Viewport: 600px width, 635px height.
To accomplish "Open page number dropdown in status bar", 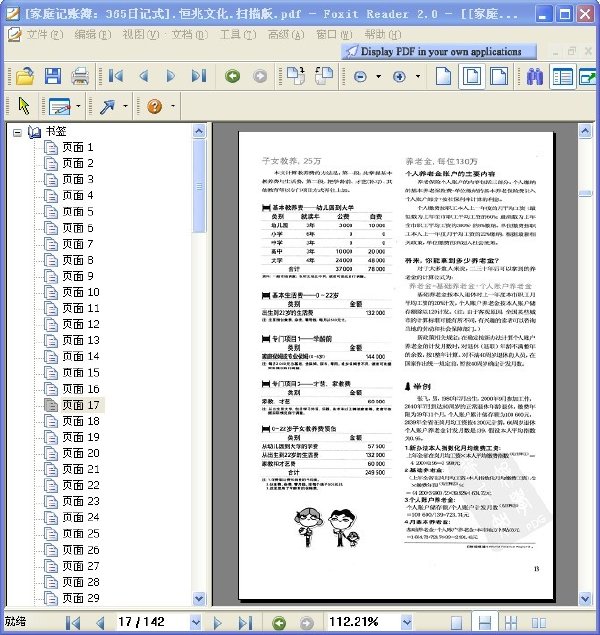I will coord(196,622).
